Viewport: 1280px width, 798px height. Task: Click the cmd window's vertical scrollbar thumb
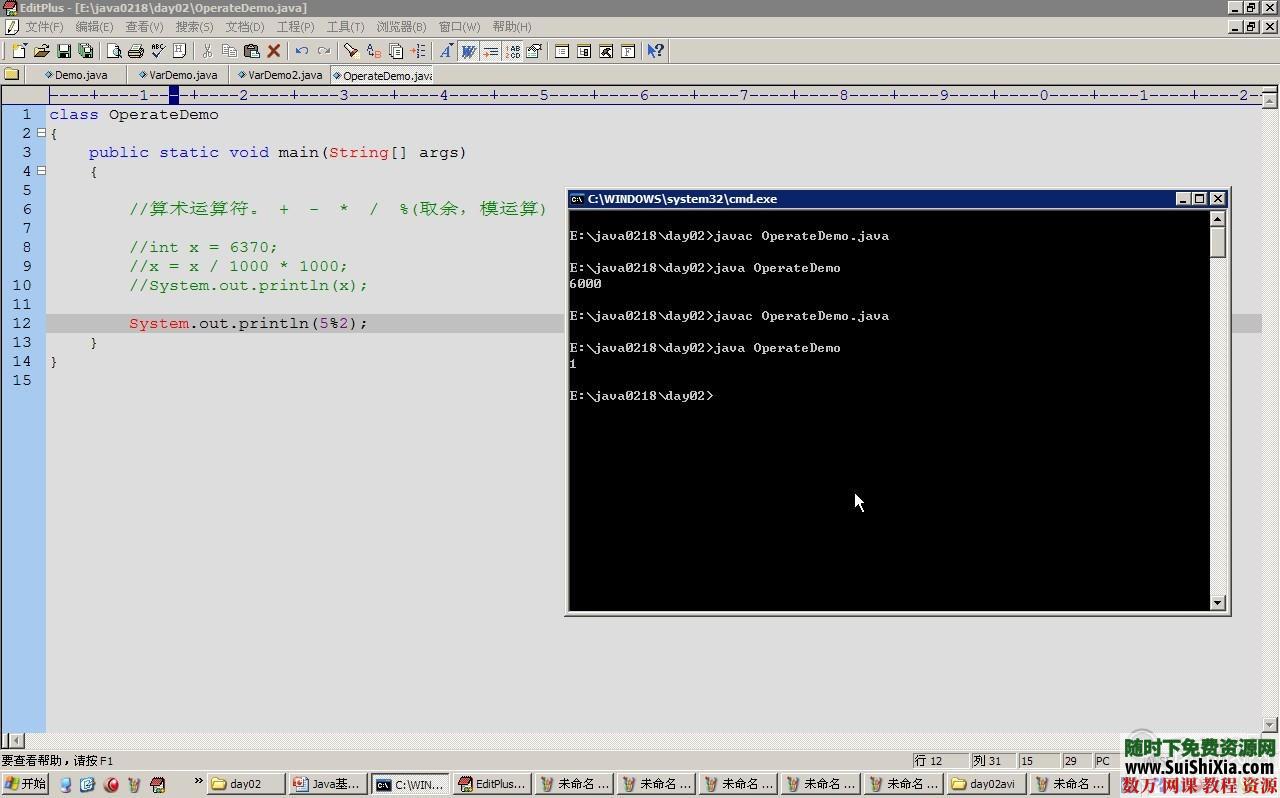pyautogui.click(x=1217, y=242)
